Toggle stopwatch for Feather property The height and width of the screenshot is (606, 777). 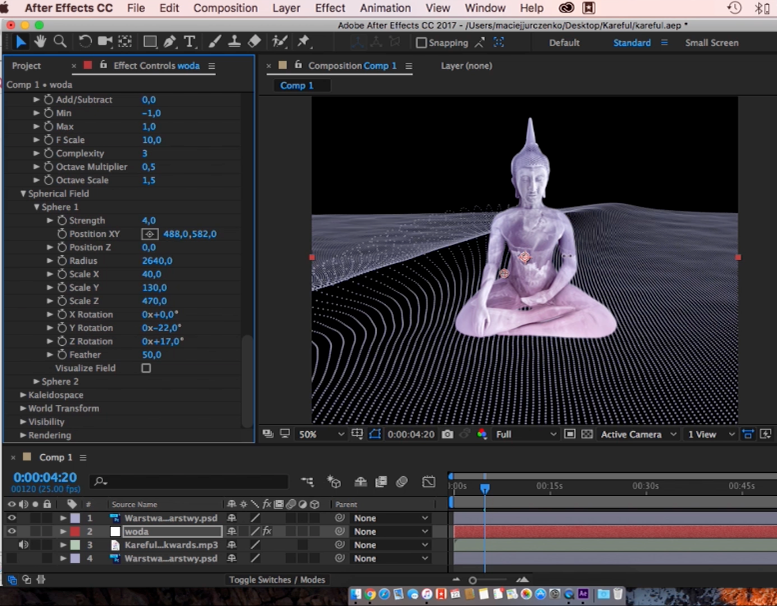62,355
